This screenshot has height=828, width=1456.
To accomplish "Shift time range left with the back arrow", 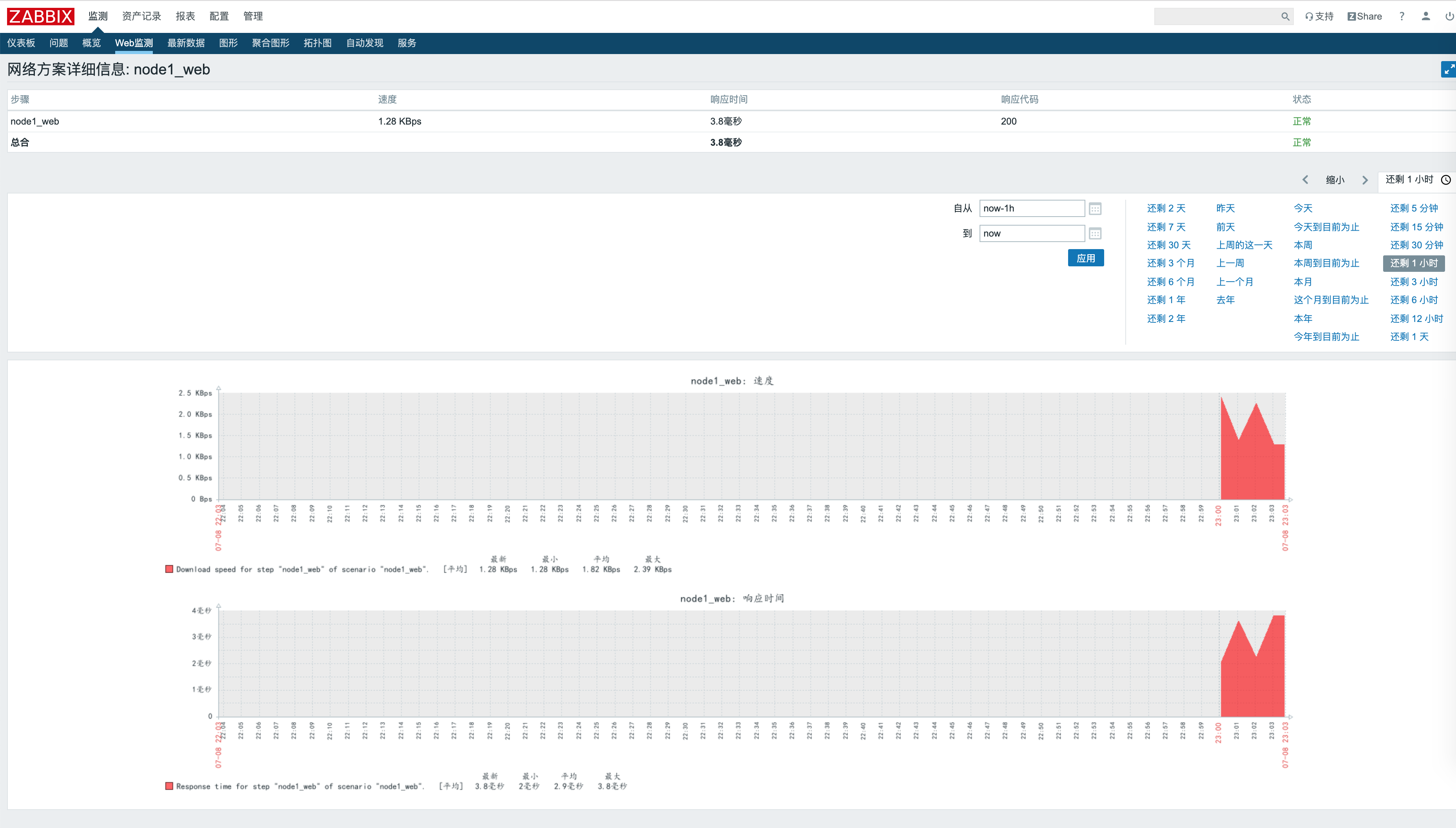I will pyautogui.click(x=1305, y=180).
